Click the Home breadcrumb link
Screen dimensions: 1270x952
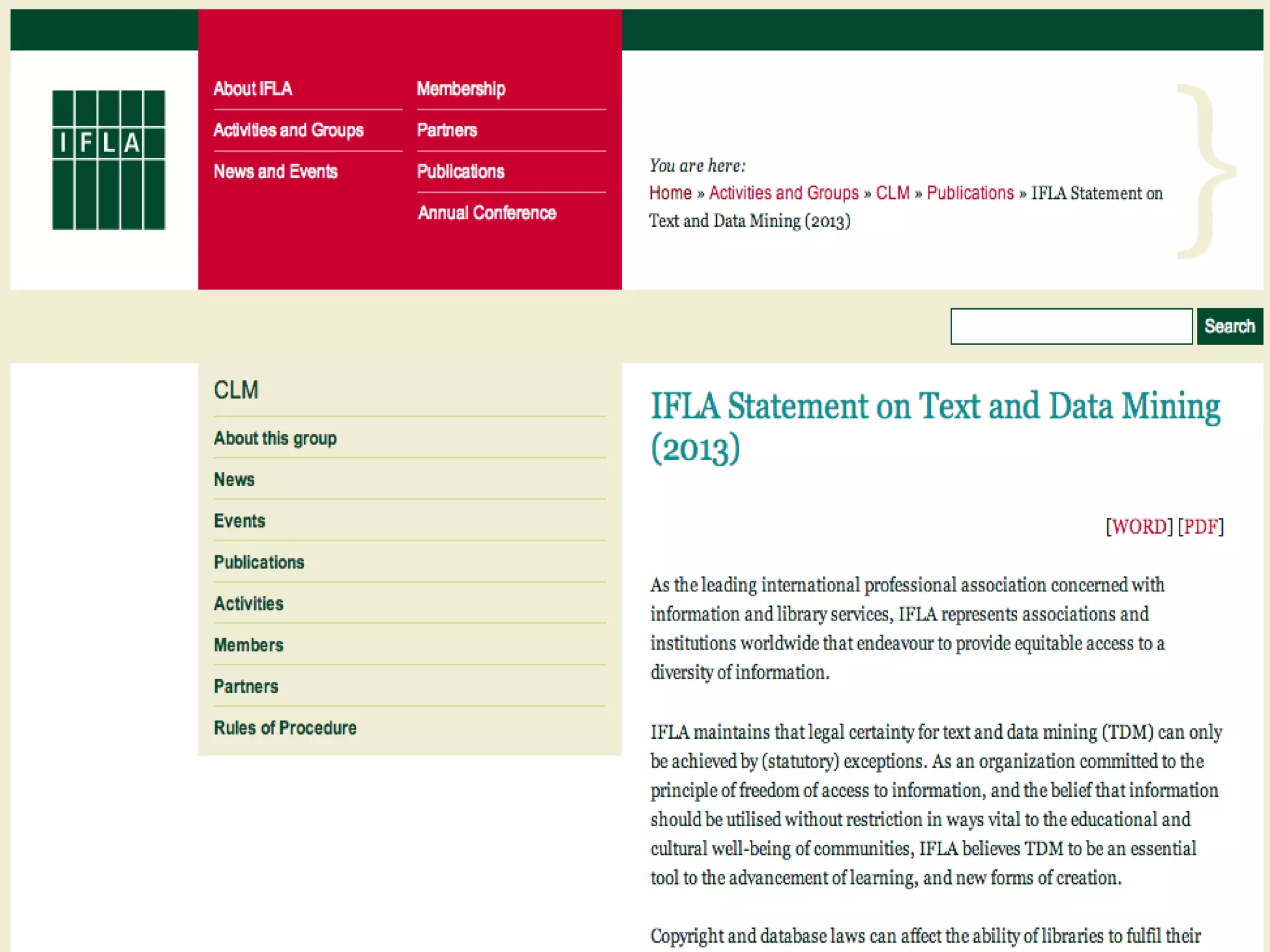(x=670, y=193)
